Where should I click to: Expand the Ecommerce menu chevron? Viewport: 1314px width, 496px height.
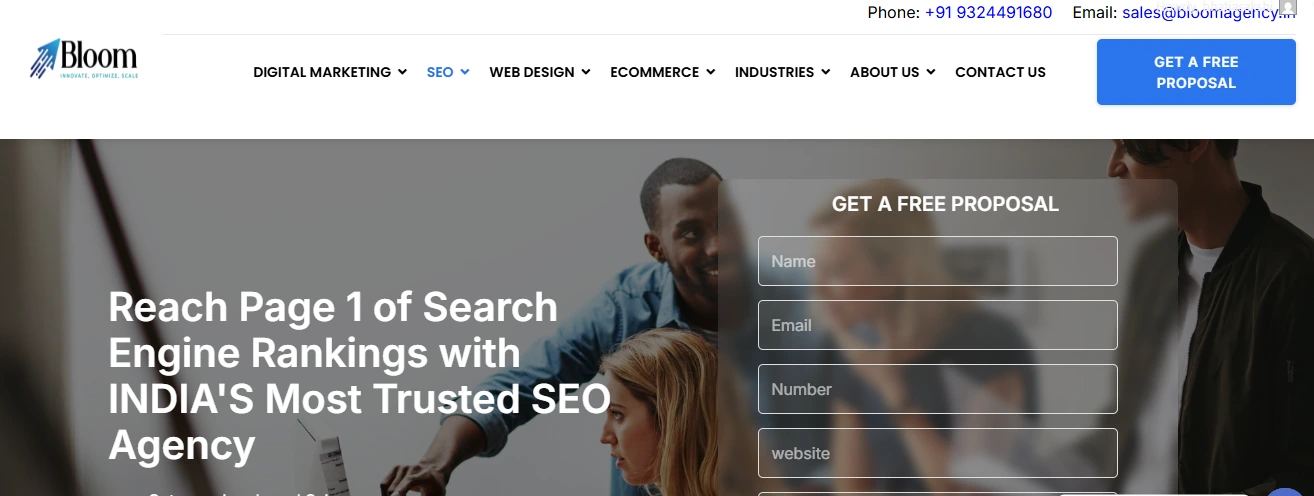[710, 72]
